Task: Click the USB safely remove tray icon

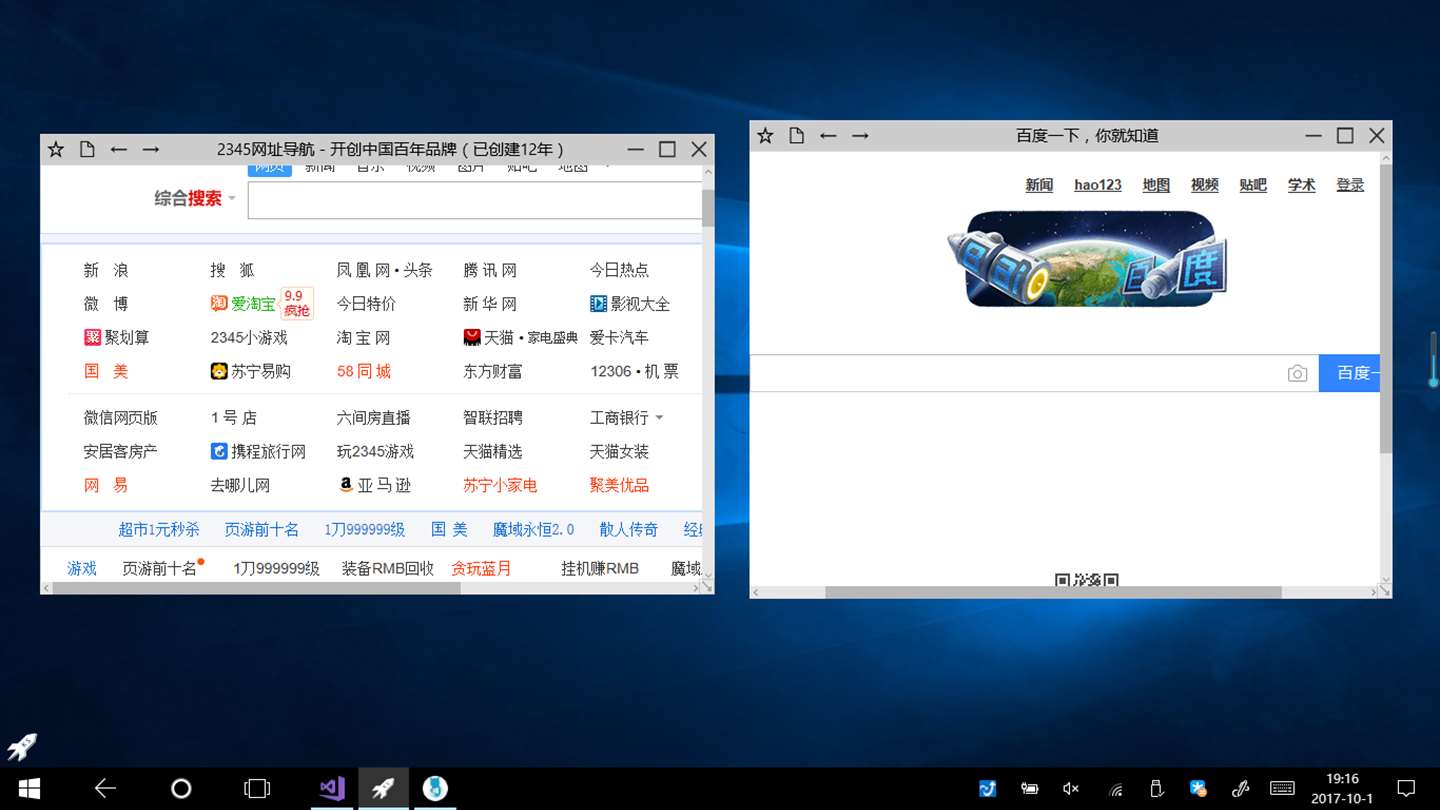Action: (1156, 789)
